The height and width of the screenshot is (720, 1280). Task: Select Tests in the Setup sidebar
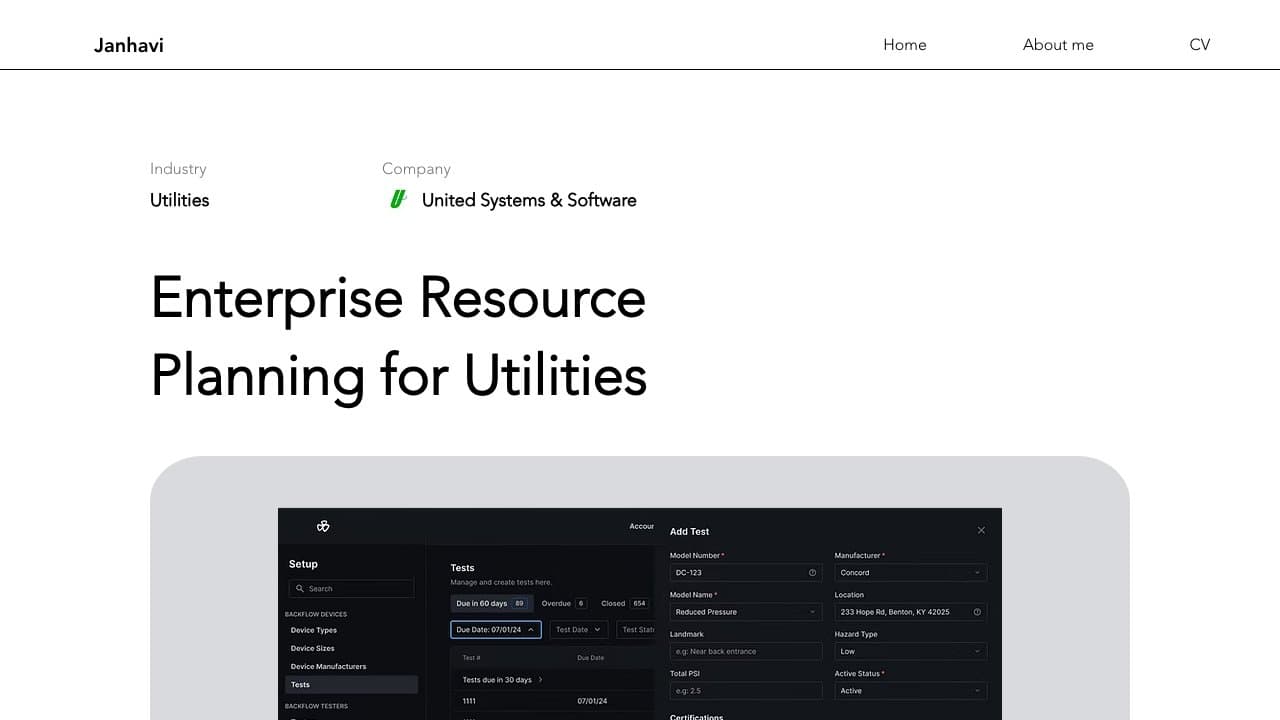tap(351, 685)
